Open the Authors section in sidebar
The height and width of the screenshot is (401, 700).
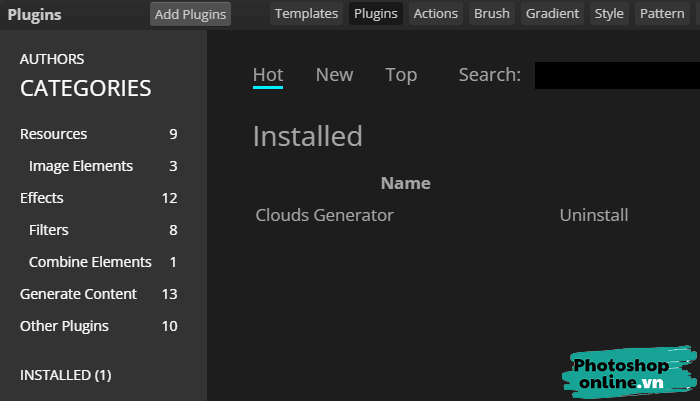click(52, 59)
